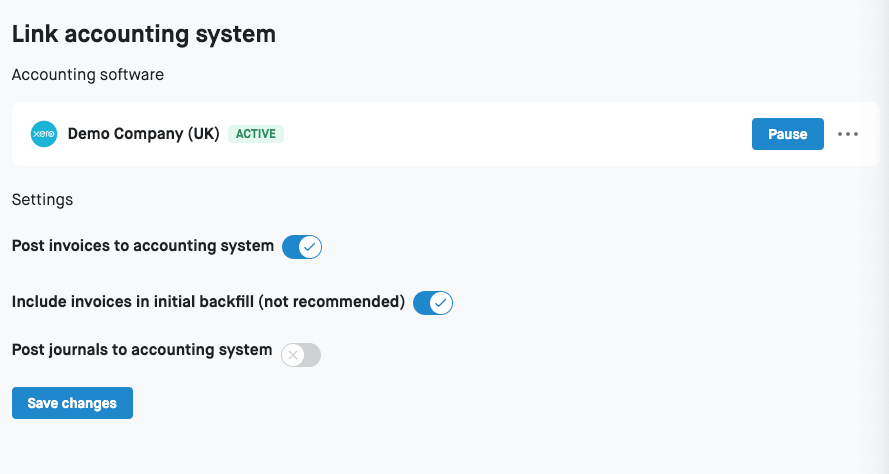
Task: Click the checkmark knob on backfill switch
Action: pos(441,303)
